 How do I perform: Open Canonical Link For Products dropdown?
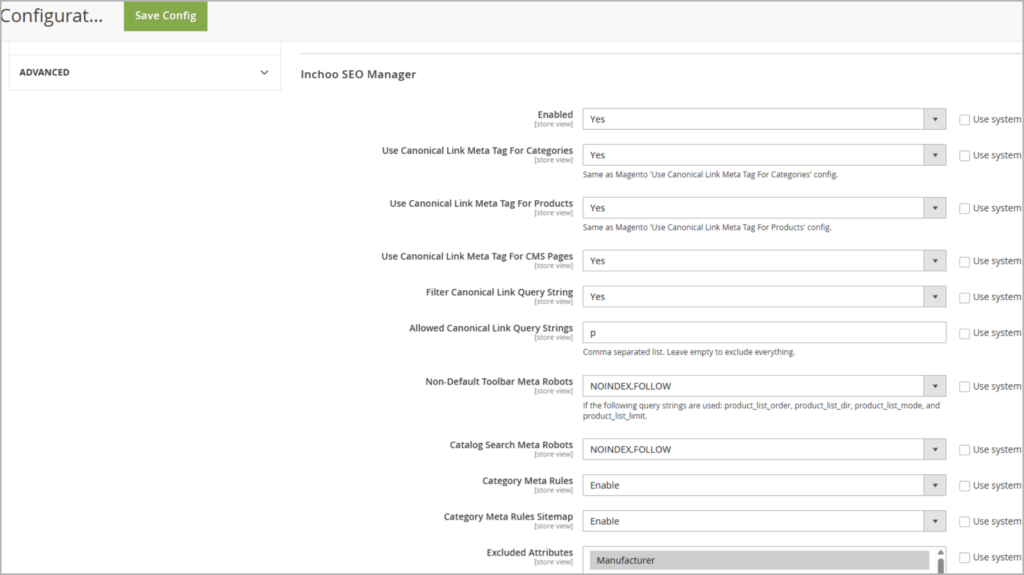tap(764, 208)
